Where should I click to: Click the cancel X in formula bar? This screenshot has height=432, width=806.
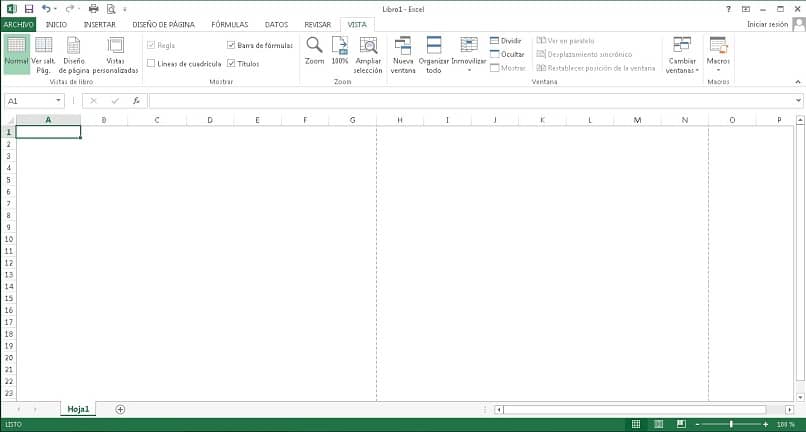(93, 101)
